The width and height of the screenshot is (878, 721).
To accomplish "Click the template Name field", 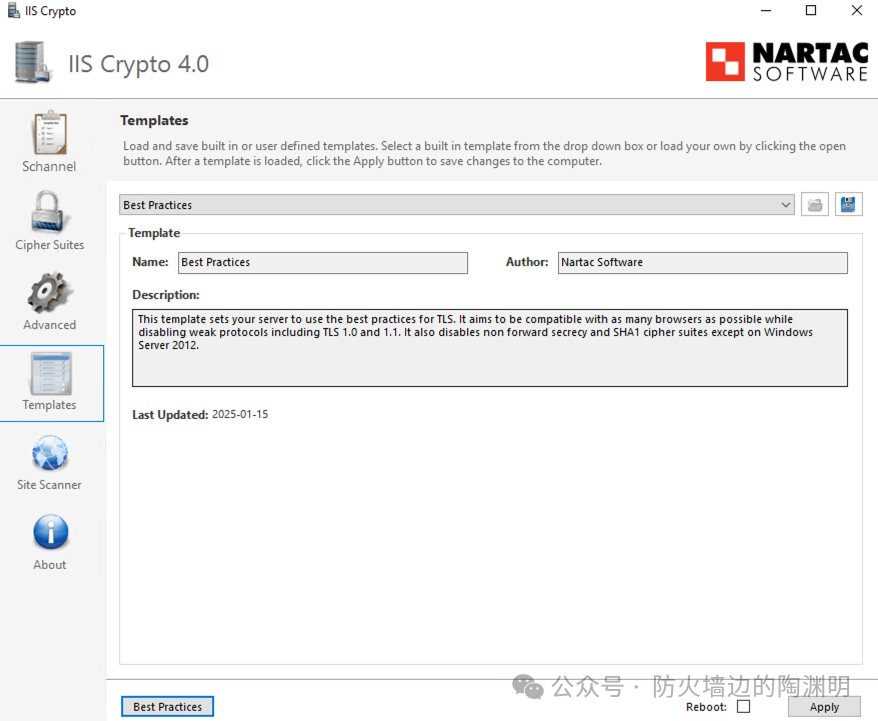I will coord(322,262).
